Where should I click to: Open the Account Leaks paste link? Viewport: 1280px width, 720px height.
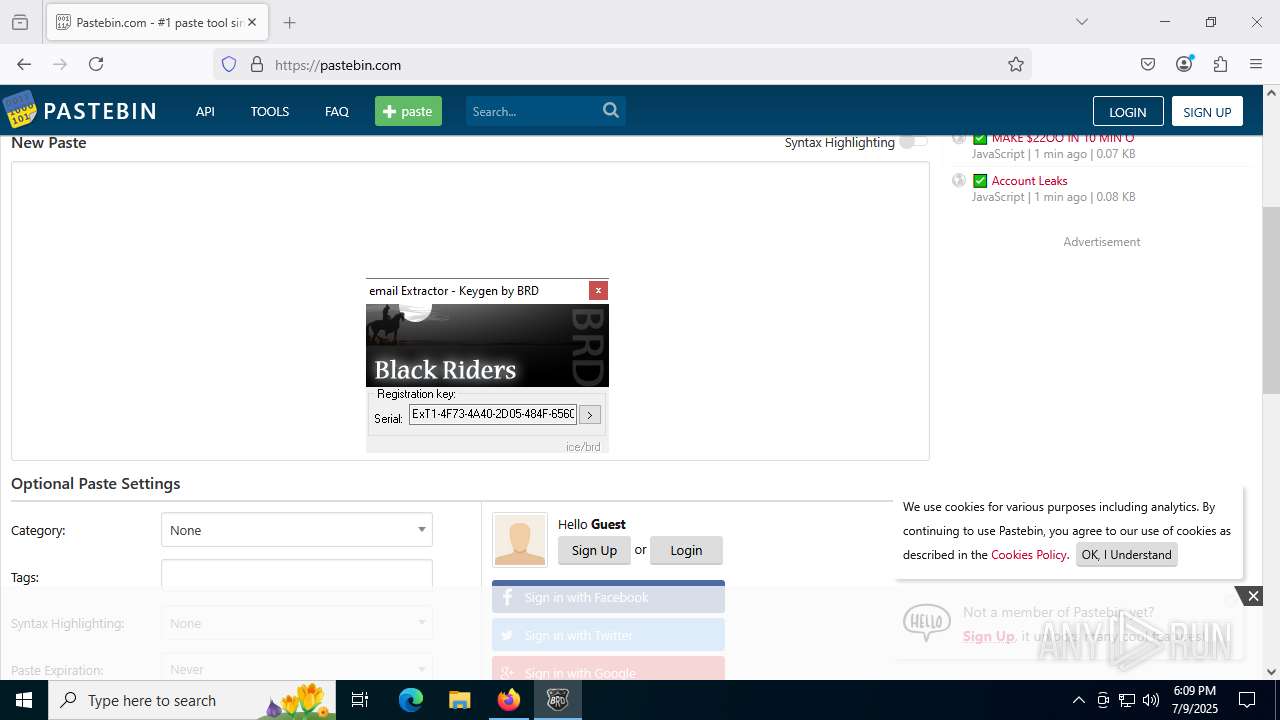pos(1029,181)
